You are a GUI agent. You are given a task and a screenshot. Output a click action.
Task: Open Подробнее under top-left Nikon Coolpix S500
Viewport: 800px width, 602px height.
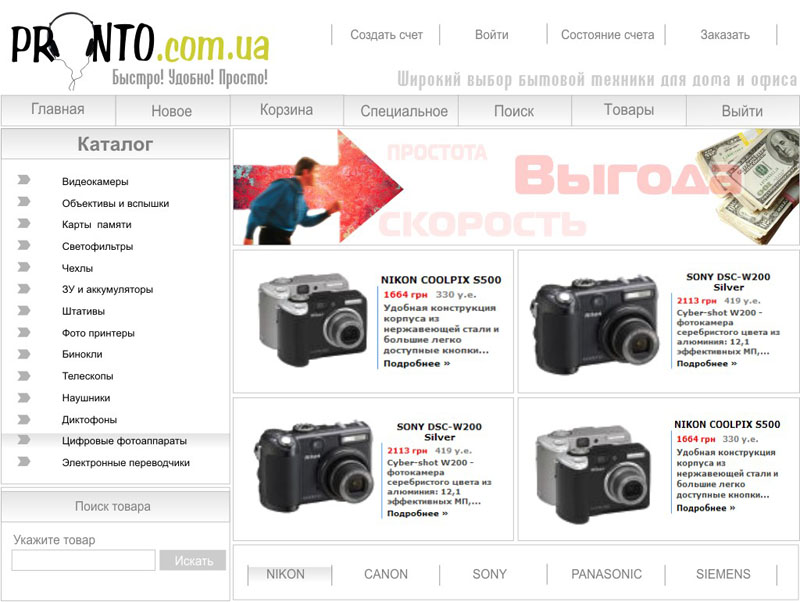pyautogui.click(x=417, y=364)
